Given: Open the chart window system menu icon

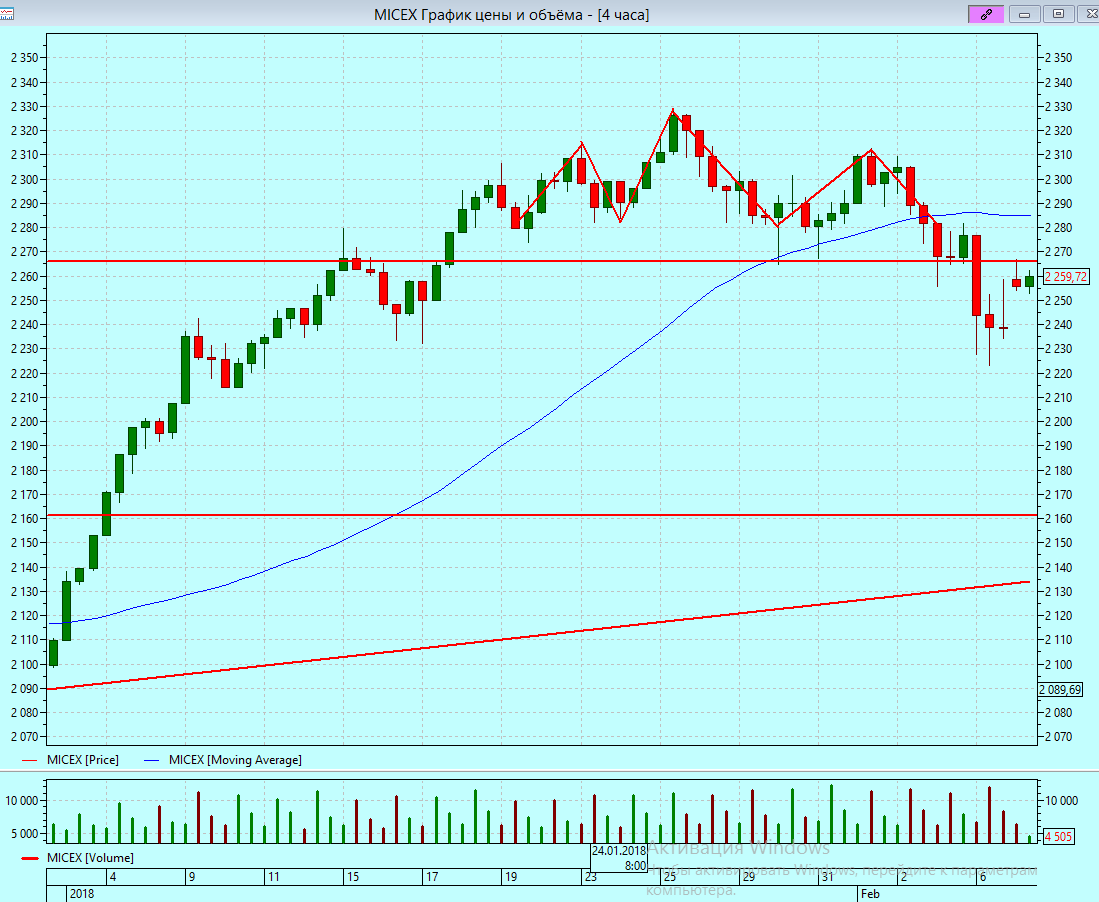Looking at the screenshot, I should (x=6, y=13).
